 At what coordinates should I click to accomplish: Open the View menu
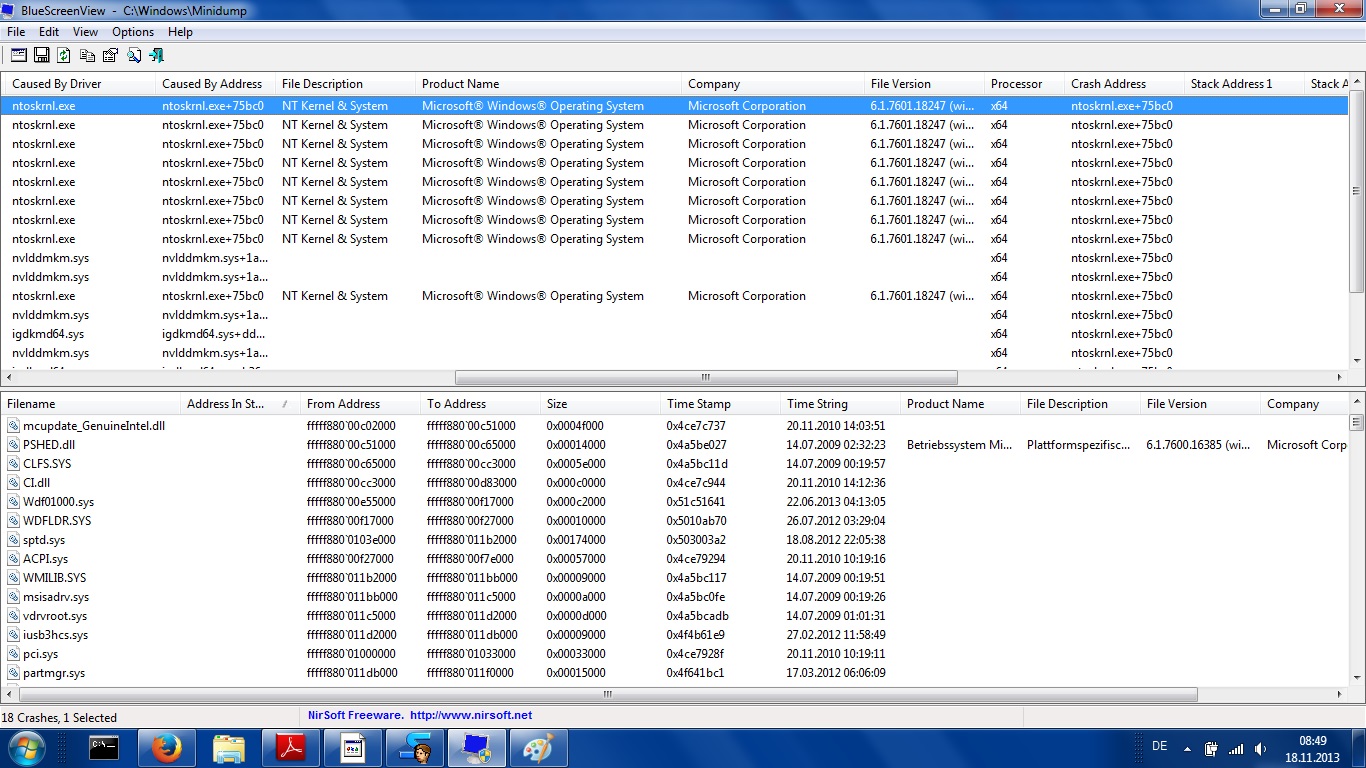click(x=85, y=32)
